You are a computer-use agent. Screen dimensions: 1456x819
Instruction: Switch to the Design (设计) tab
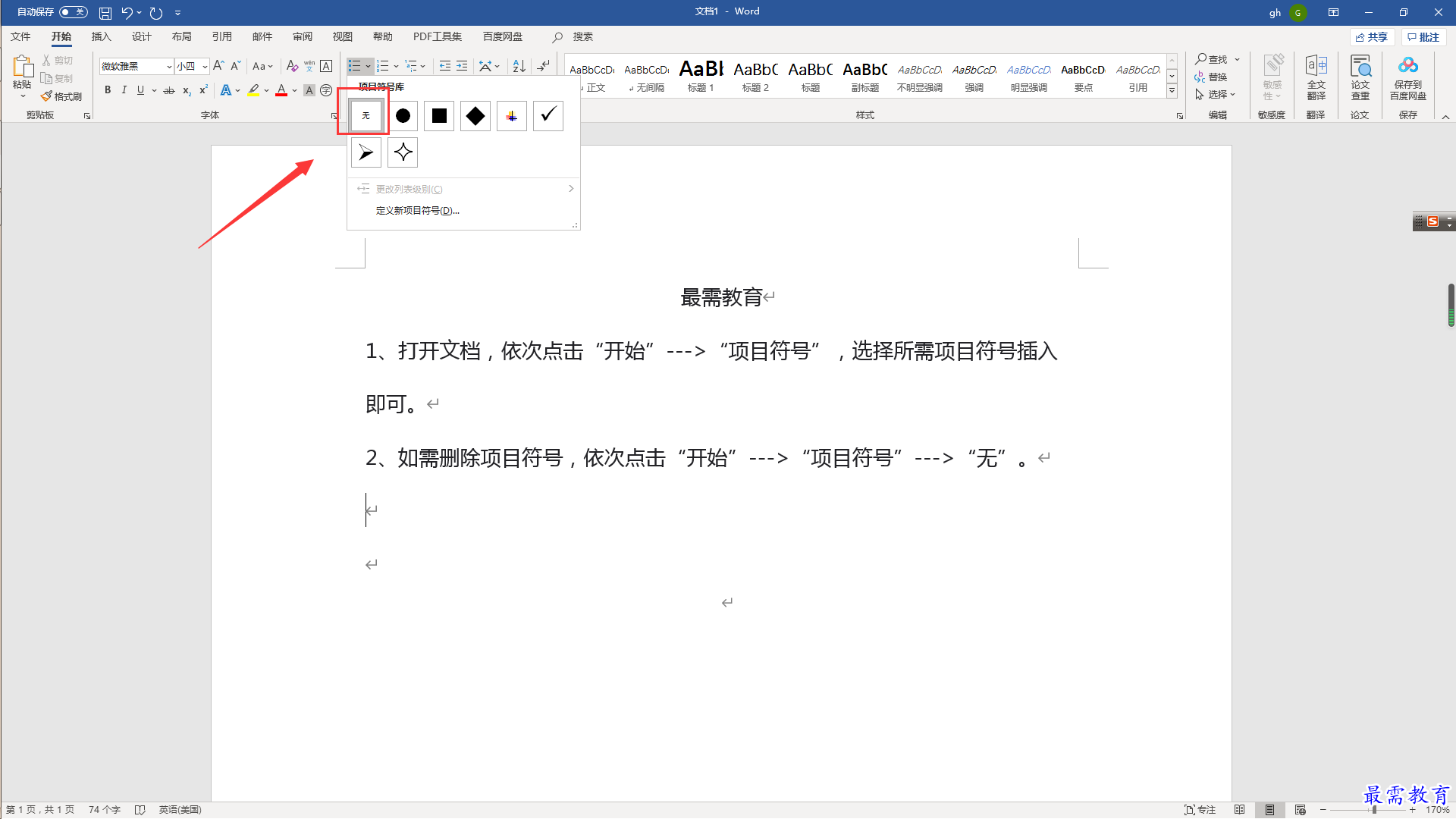[x=141, y=36]
